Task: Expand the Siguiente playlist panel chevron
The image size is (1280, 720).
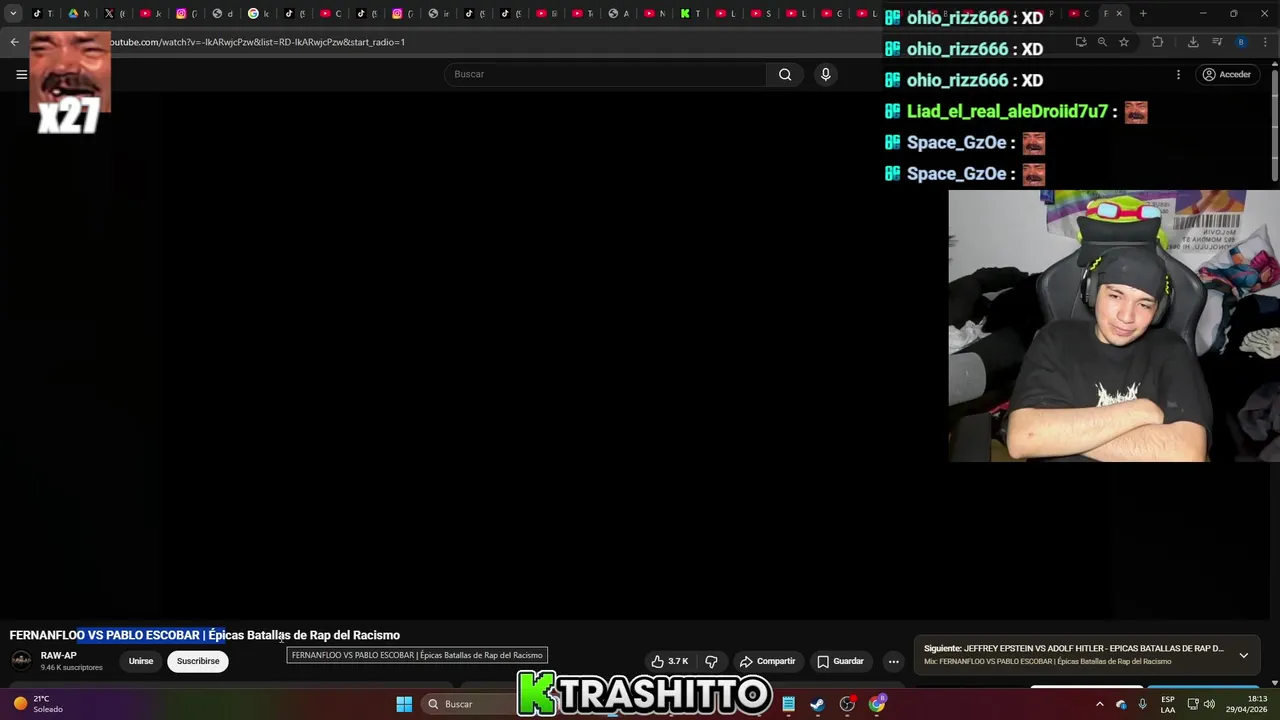Action: tap(1243, 655)
